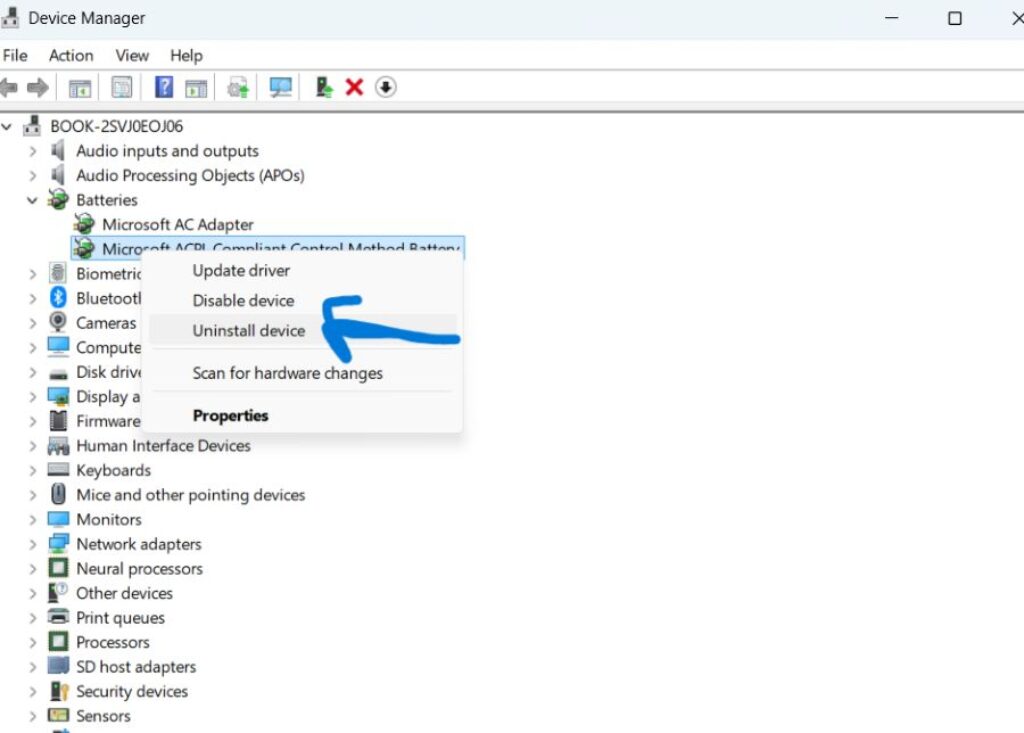
Task: Click Show/Hide Console Tree toolbar icon
Action: (80, 88)
